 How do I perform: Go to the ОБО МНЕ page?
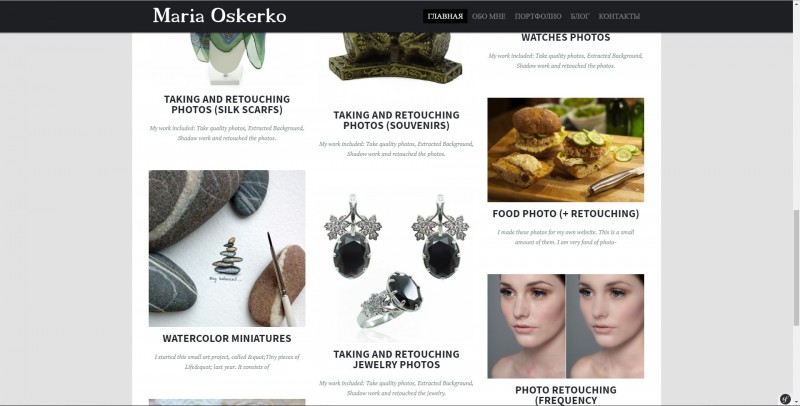click(x=489, y=16)
